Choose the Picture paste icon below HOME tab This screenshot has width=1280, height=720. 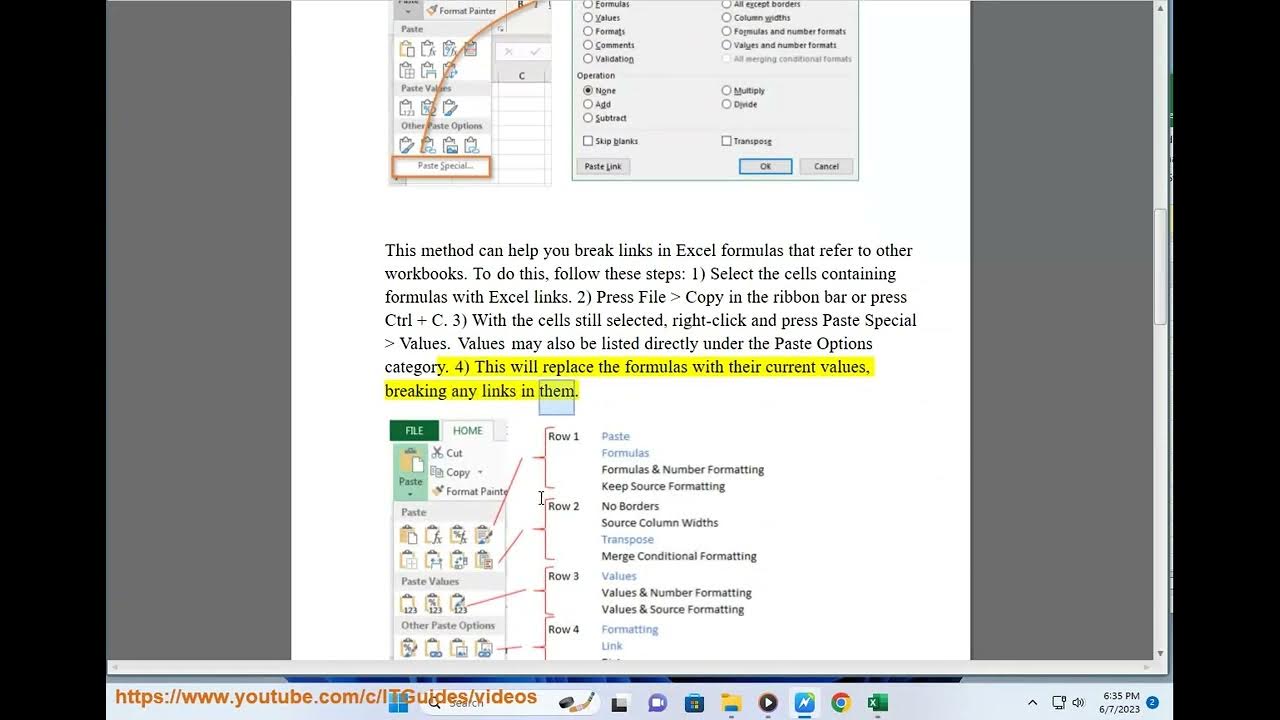click(458, 648)
